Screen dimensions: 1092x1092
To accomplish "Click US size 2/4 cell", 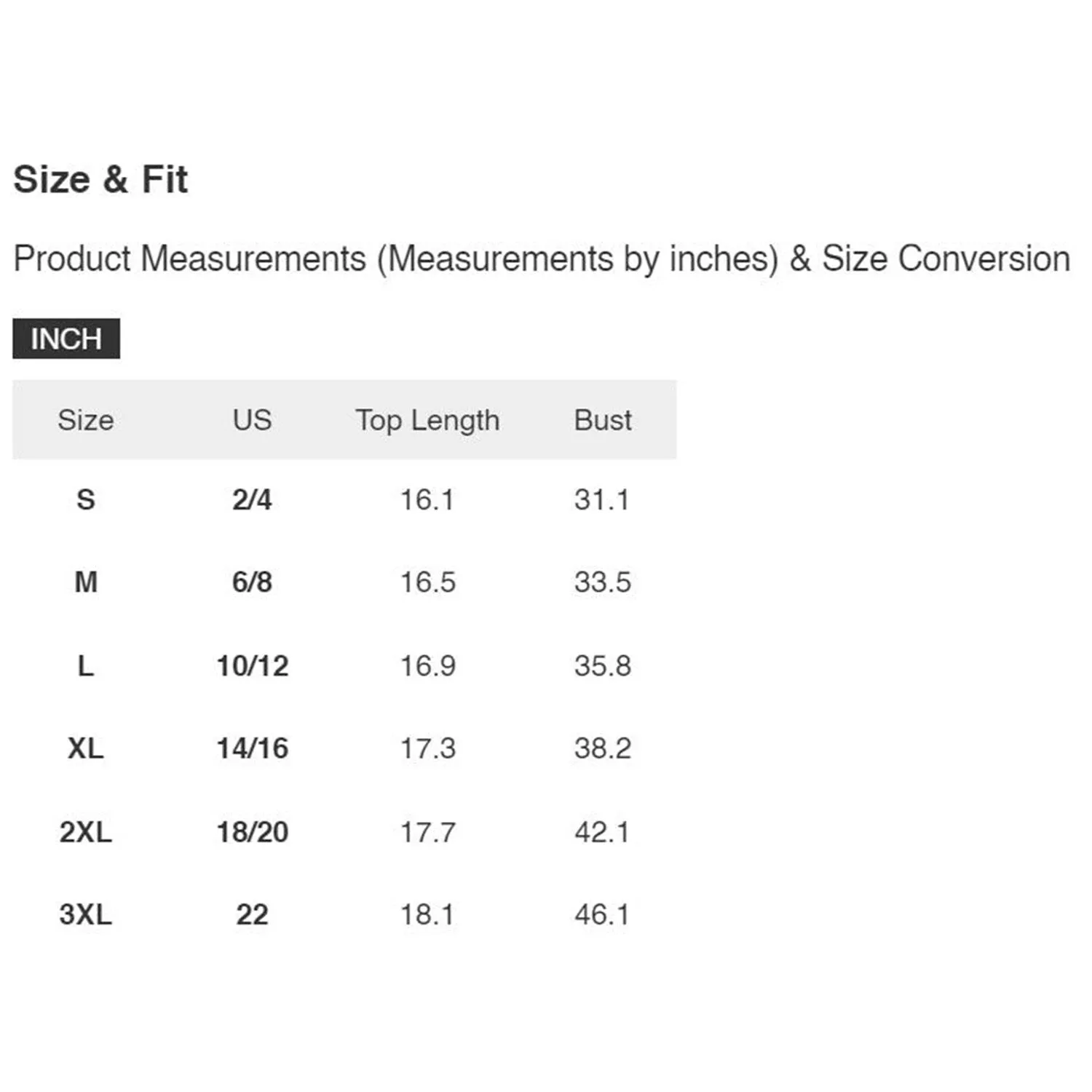I will tap(252, 500).
